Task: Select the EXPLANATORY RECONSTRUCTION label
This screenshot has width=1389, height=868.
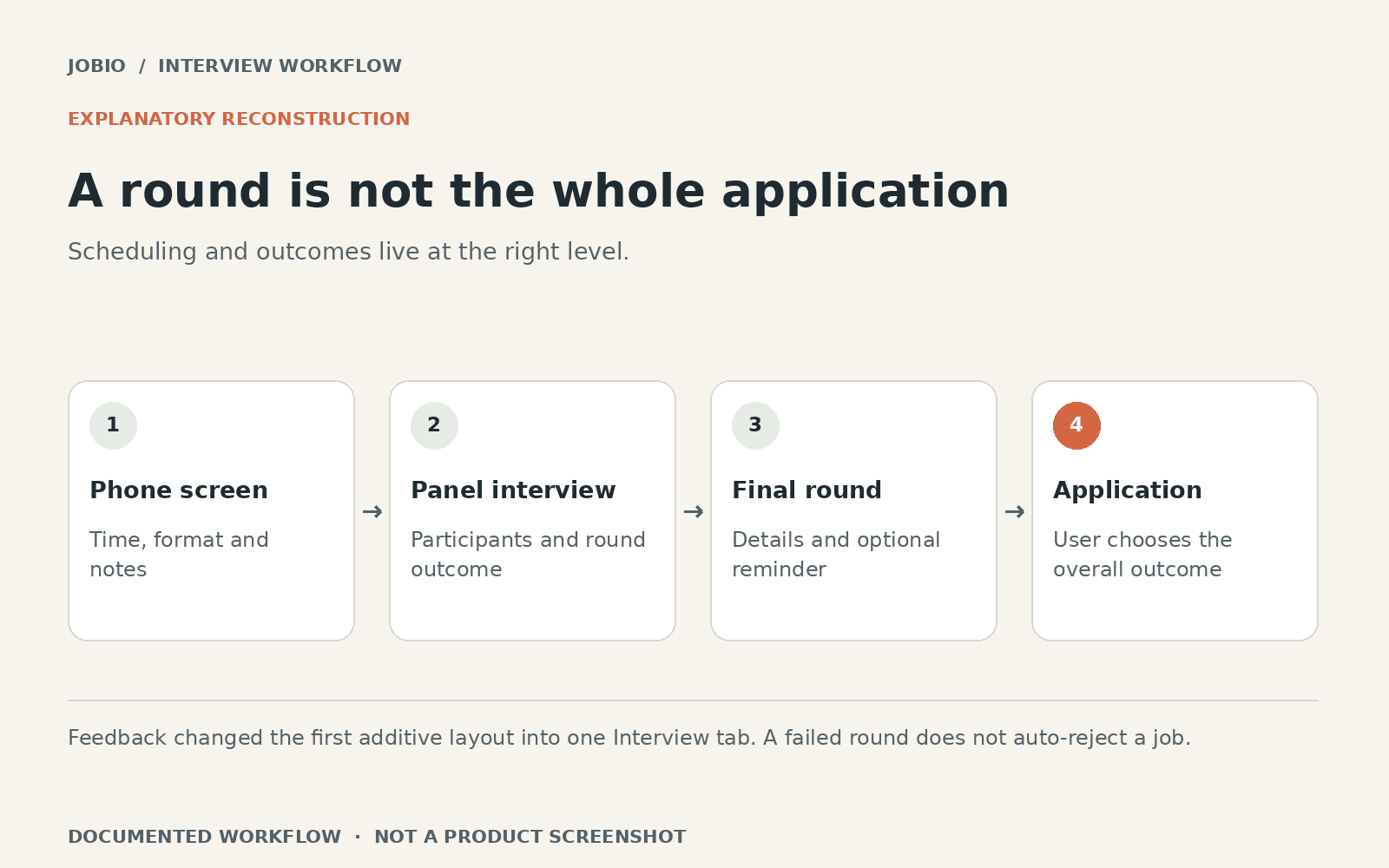Action: 239,119
